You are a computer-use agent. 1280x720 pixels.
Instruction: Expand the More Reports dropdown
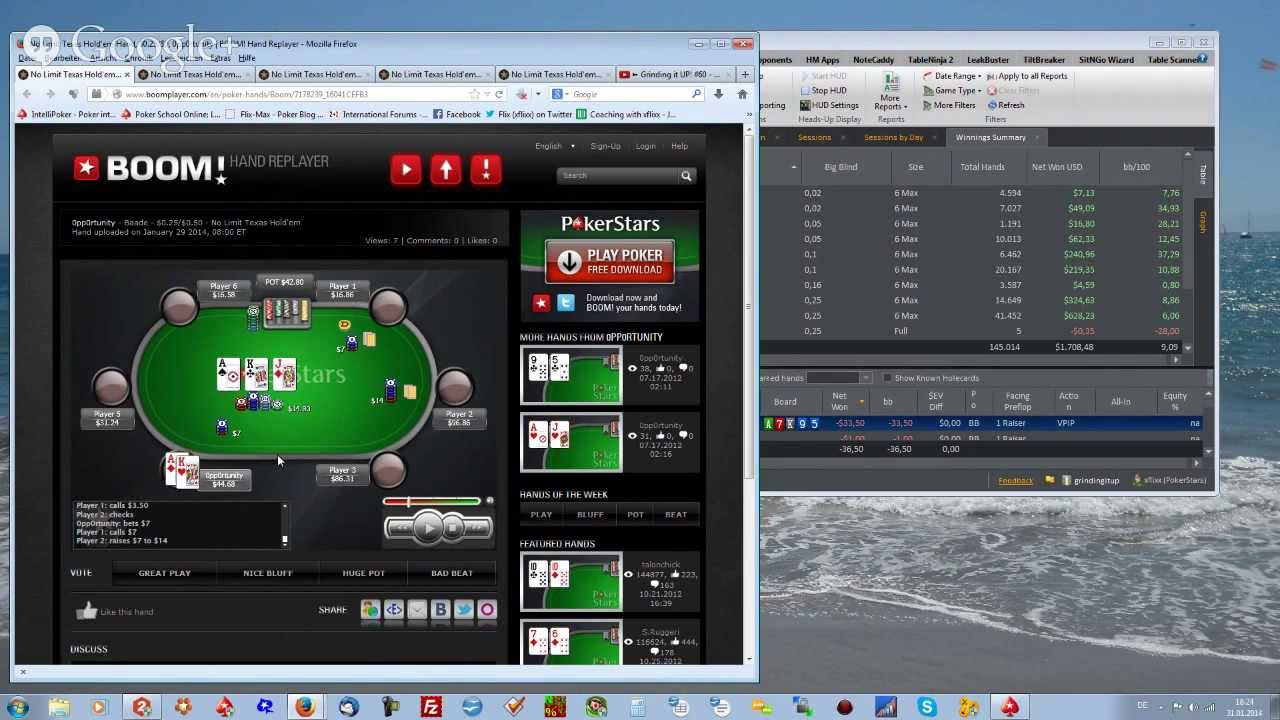pos(889,92)
